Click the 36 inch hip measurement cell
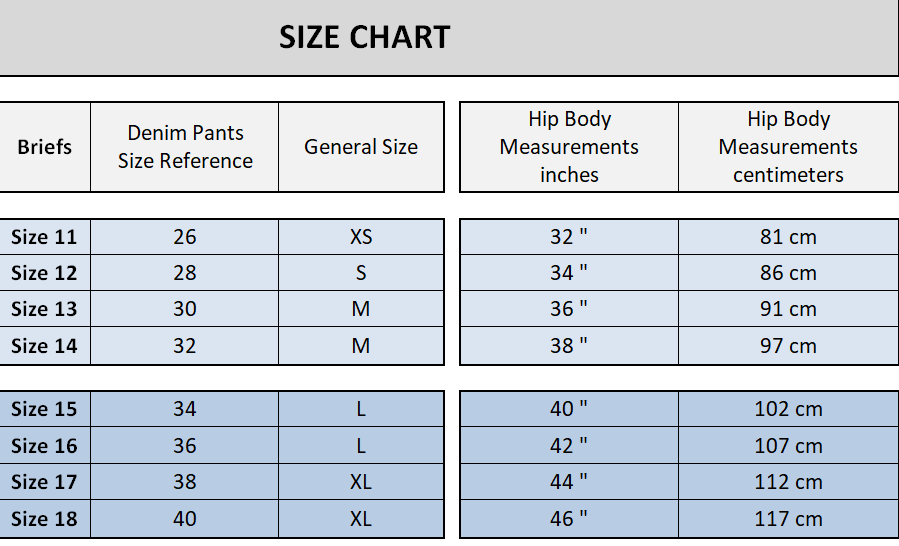899x546 pixels. pos(569,309)
